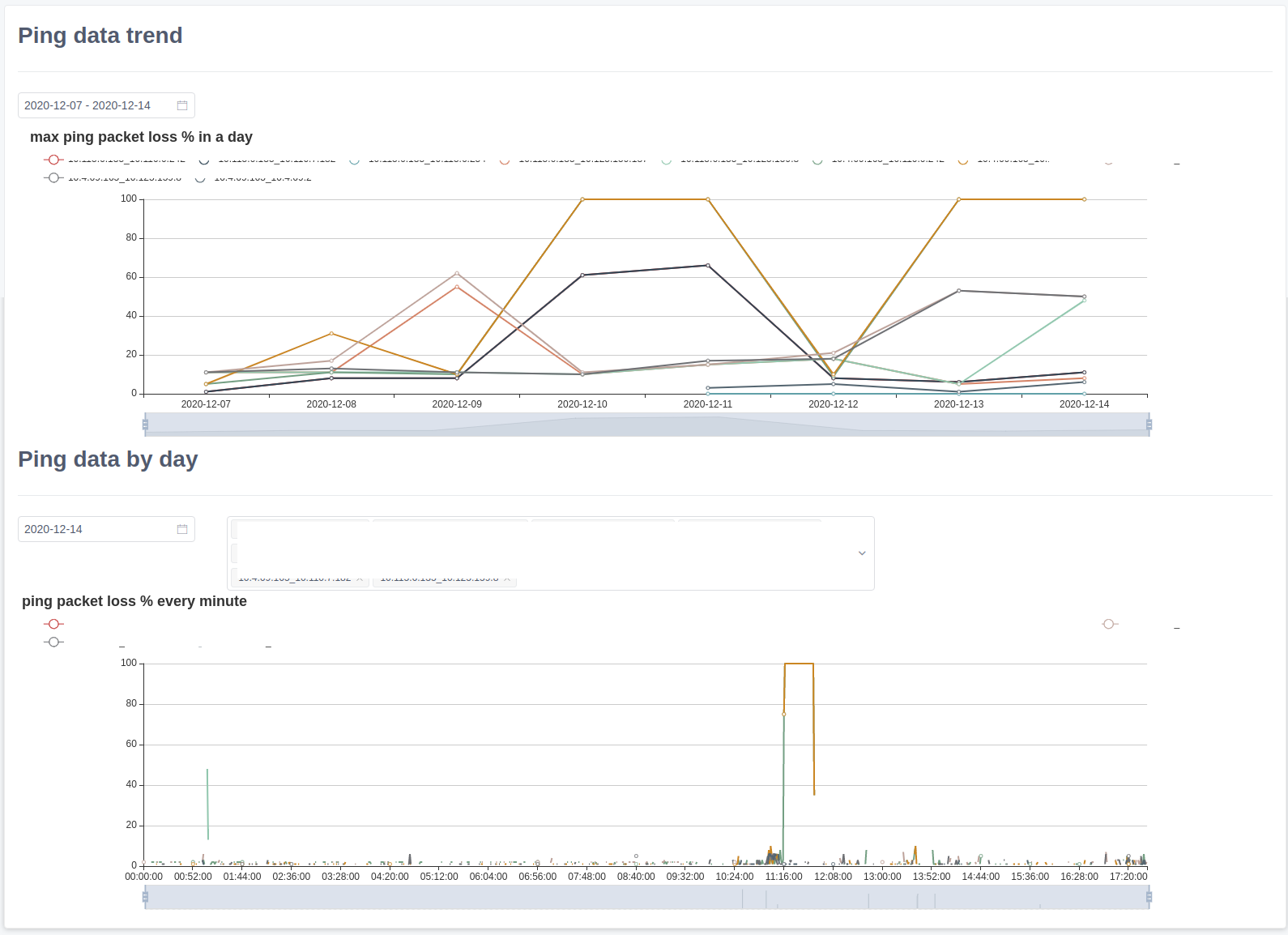Open the 2020-12-07 - 2020-12-14 date range picker

click(x=106, y=105)
